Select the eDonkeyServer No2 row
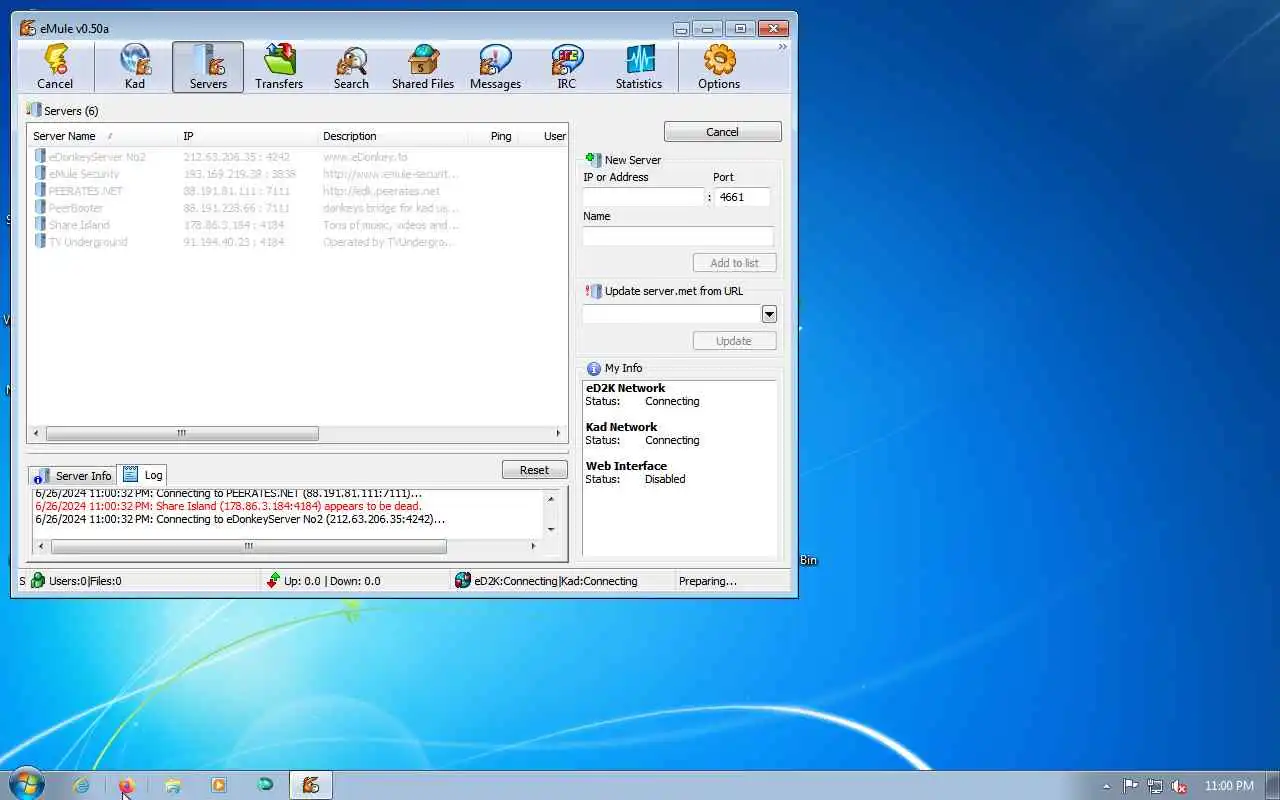1280x800 pixels. 297,157
